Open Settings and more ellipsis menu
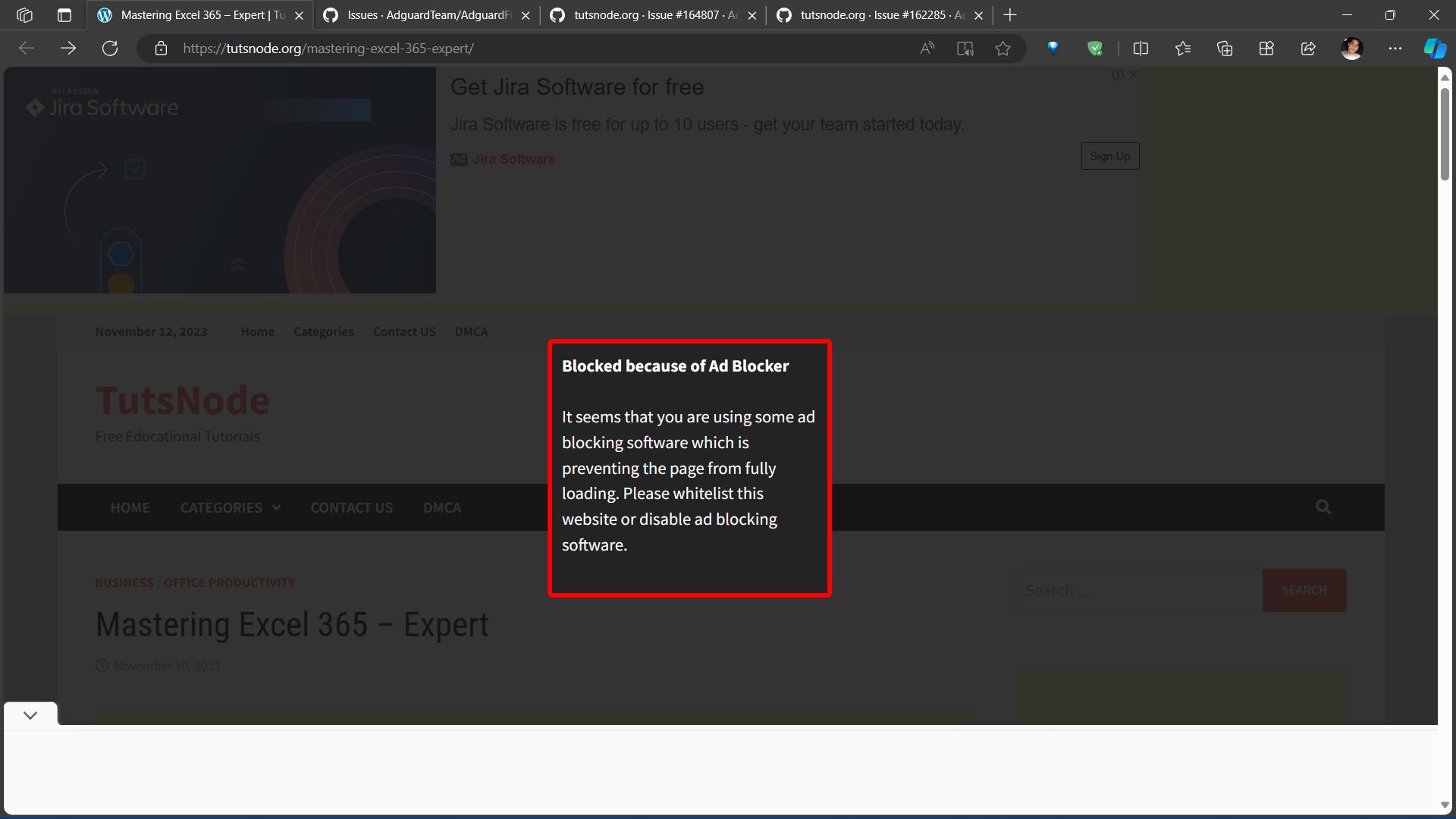This screenshot has width=1456, height=819. 1395,49
